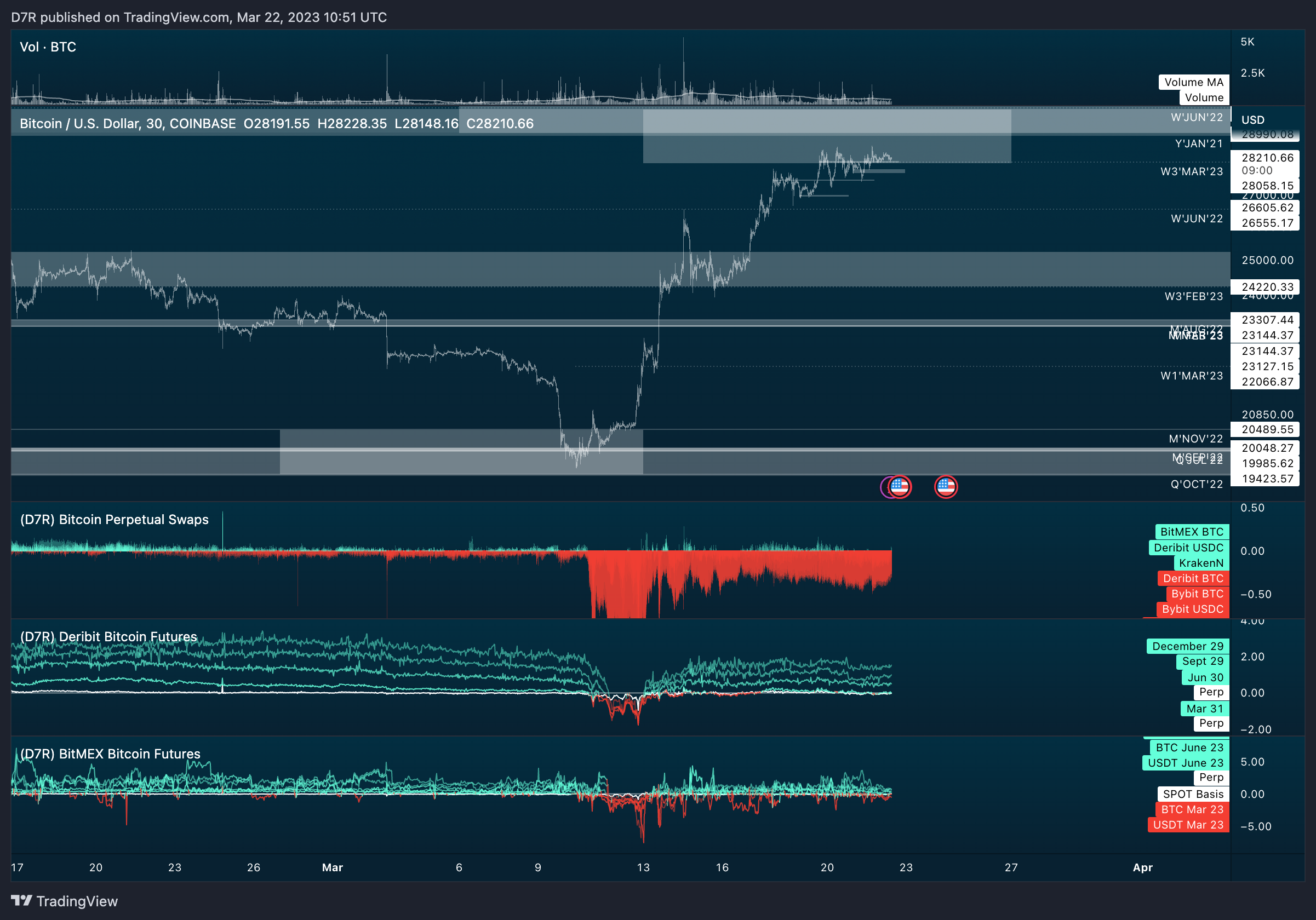
Task: Click the red USDT Mar 23 label
Action: tap(1188, 825)
